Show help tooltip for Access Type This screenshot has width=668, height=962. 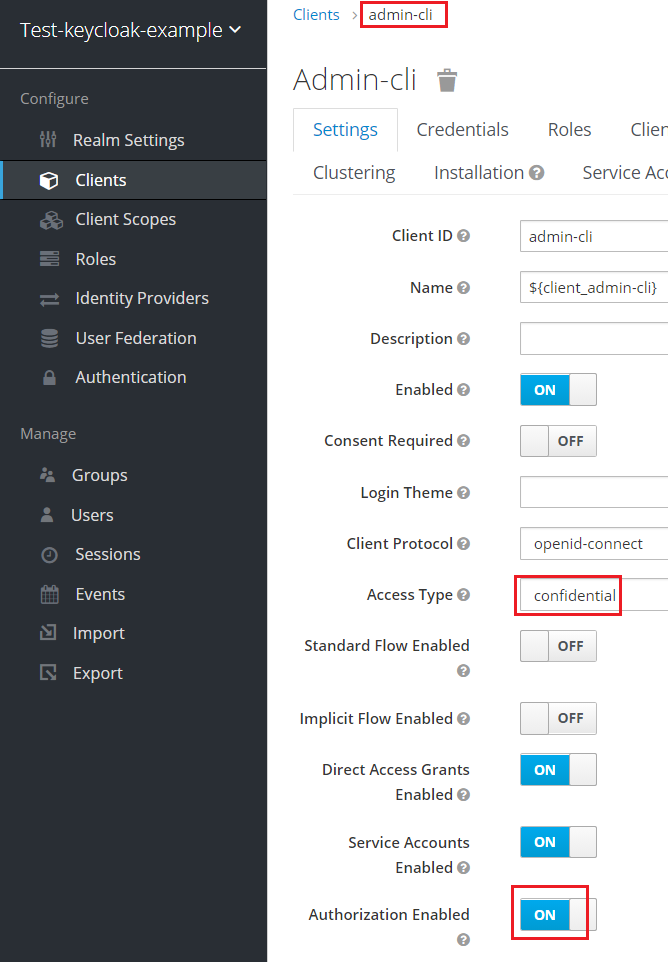464,595
